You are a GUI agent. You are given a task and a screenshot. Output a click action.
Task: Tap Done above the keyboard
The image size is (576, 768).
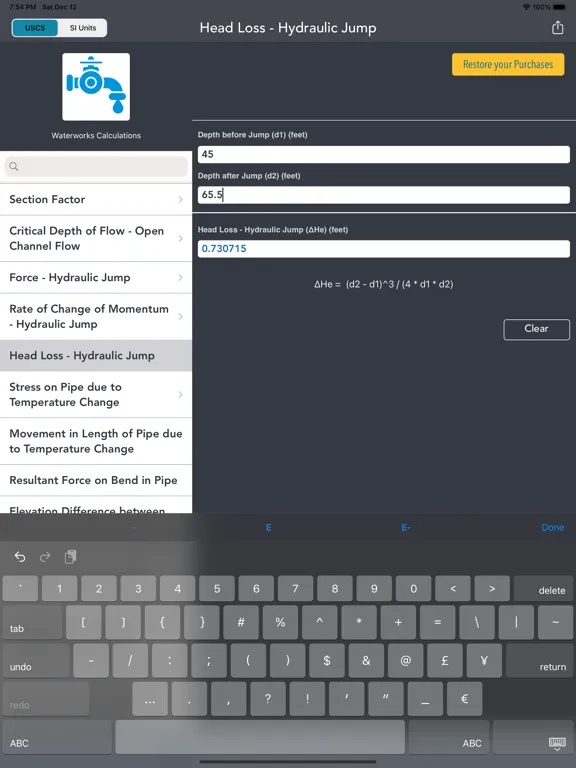552,528
